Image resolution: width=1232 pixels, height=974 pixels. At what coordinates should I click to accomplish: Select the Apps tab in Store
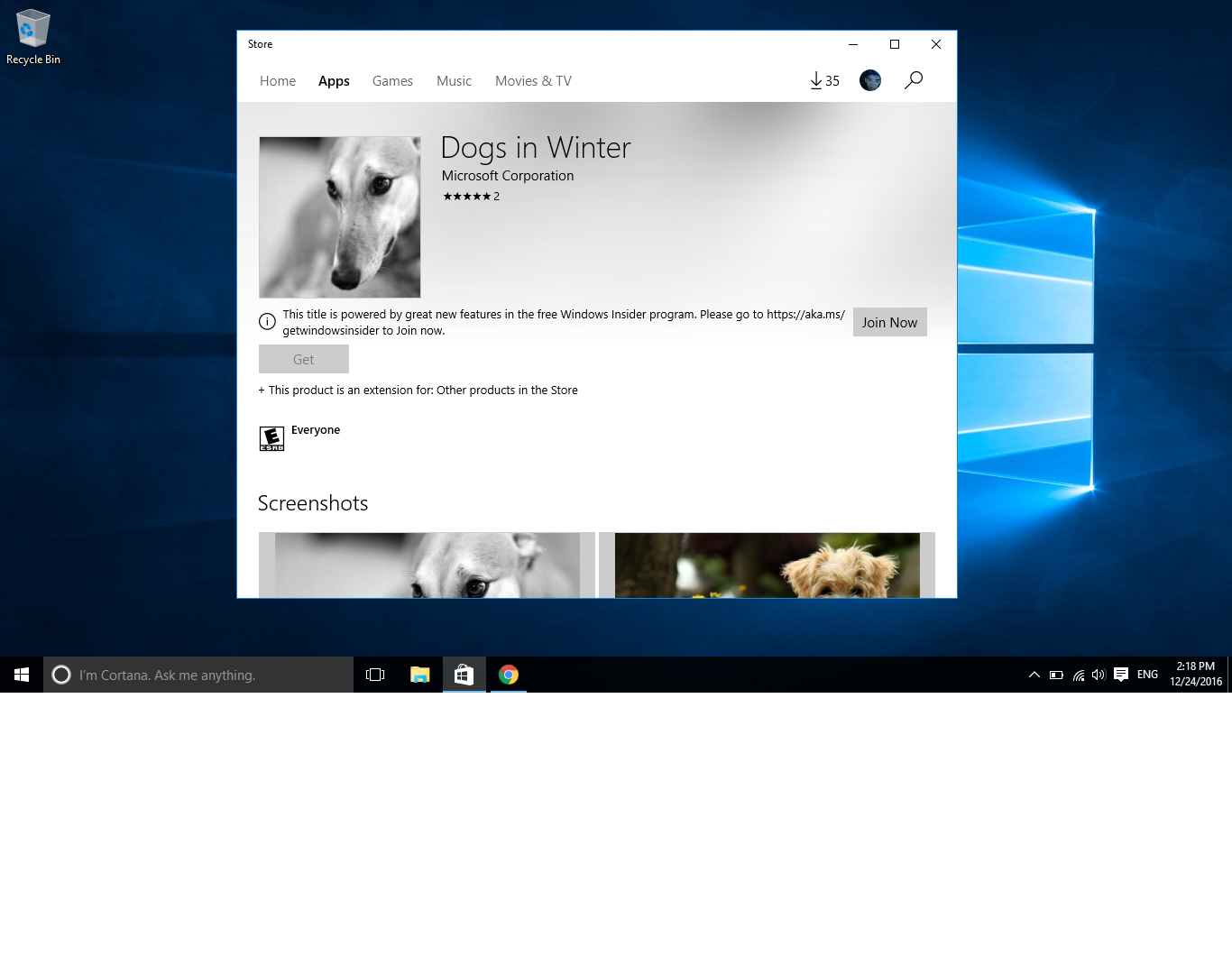point(334,81)
